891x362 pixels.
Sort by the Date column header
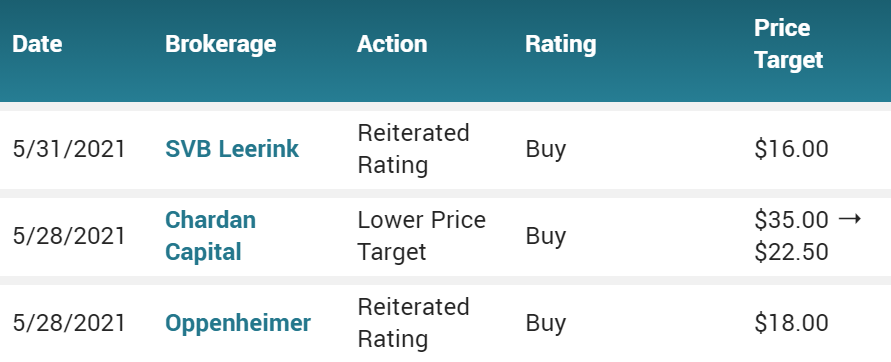pos(37,44)
